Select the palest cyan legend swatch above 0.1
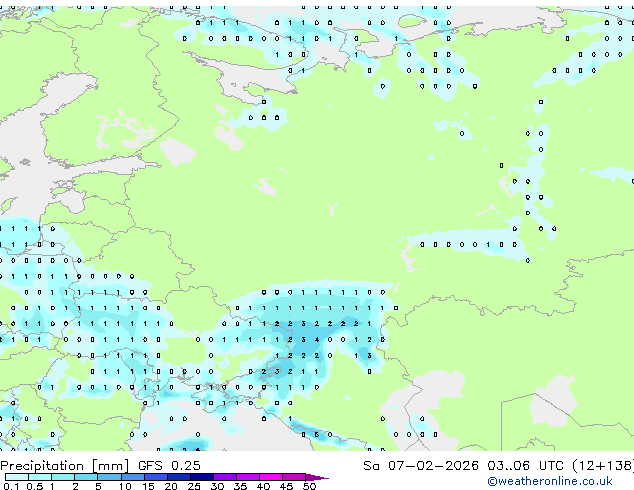The height and width of the screenshot is (490, 634). click(17, 477)
